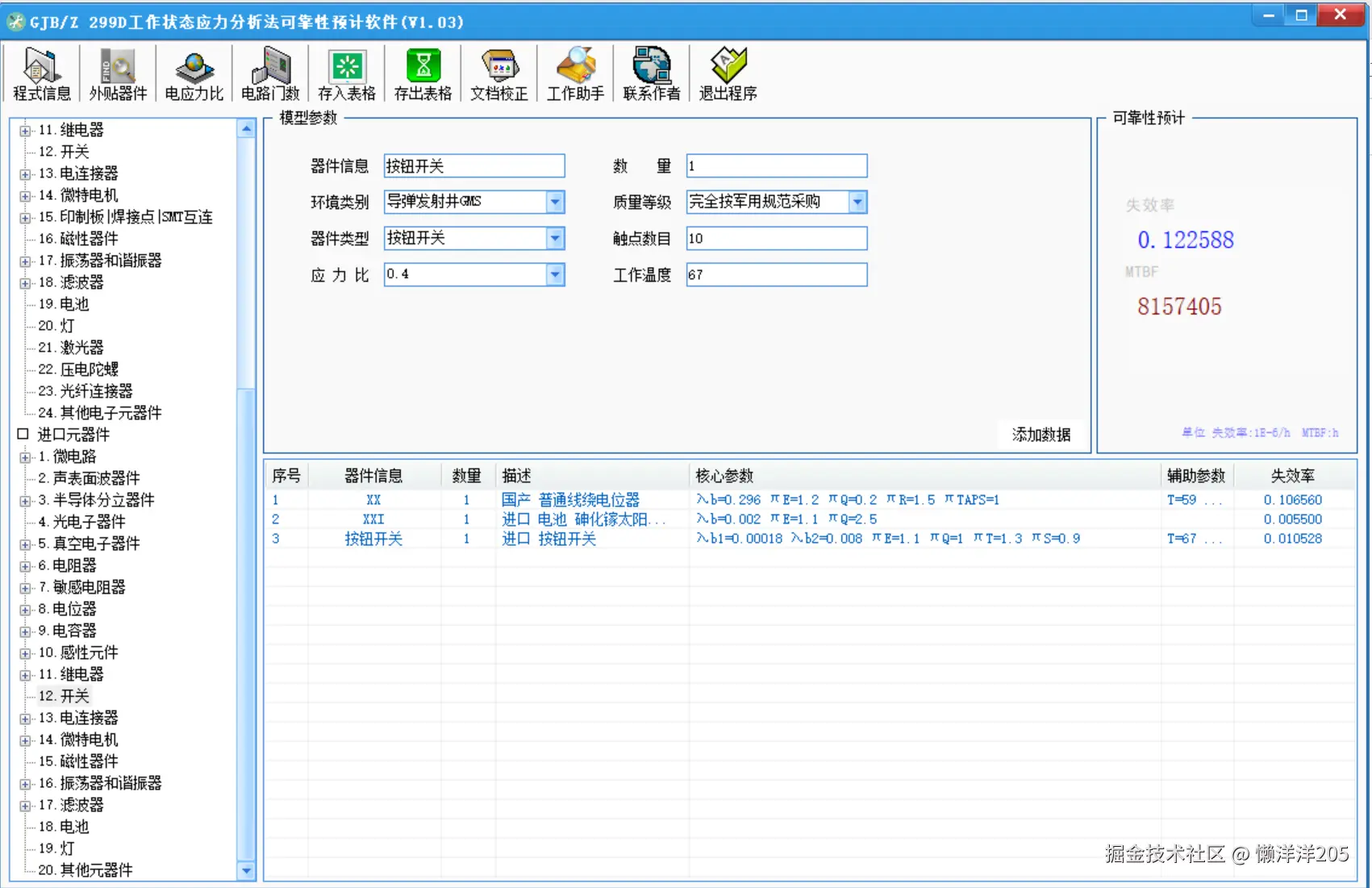The width and height of the screenshot is (1372, 888).
Task: Toggle the 进口元器件 checkbox
Action: pos(23,434)
